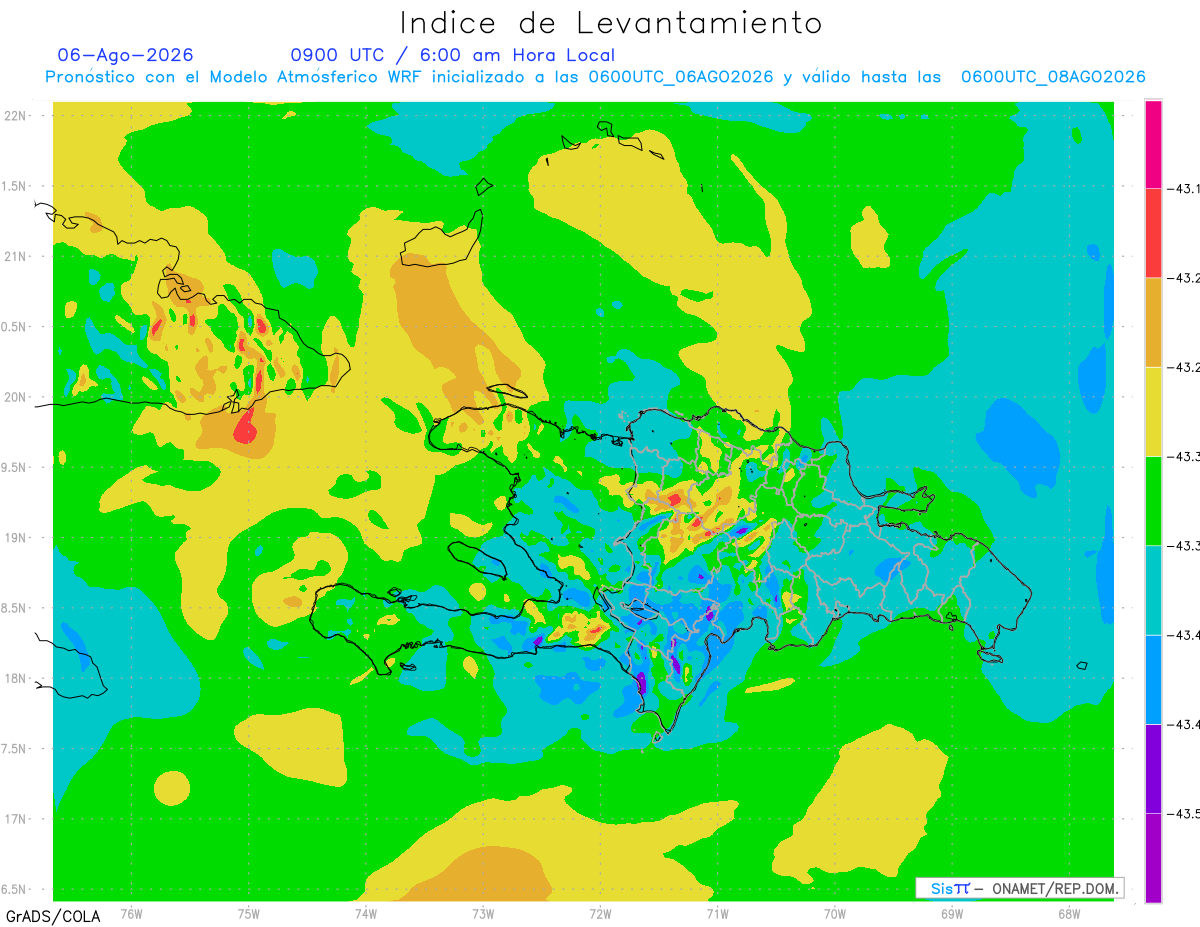
Task: Click the '22N' latitude label
Action: coord(17,116)
